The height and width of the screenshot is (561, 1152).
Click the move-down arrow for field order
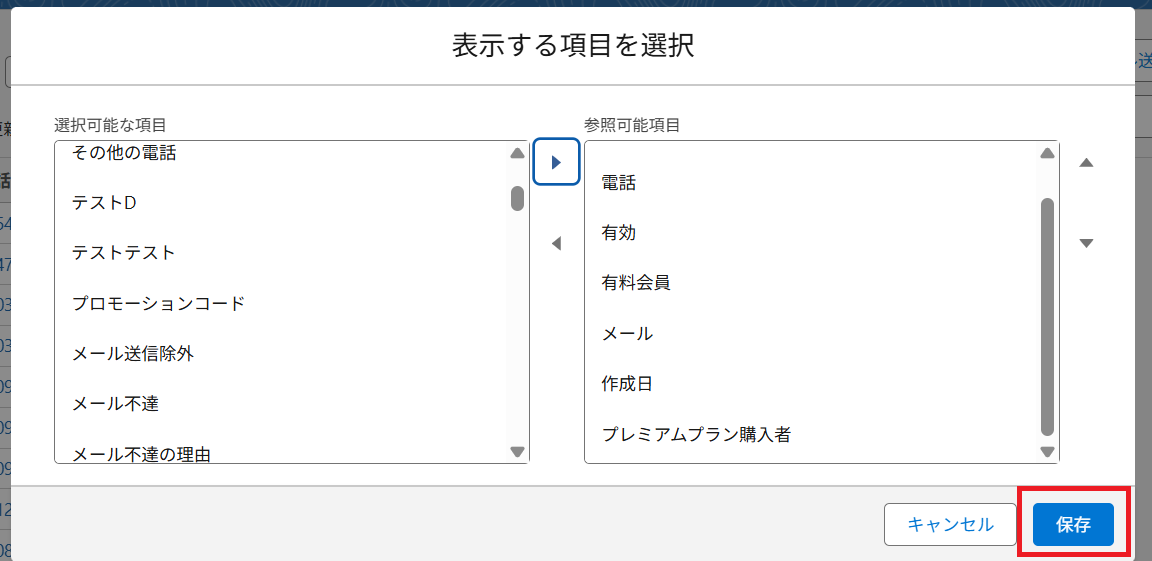1087,243
